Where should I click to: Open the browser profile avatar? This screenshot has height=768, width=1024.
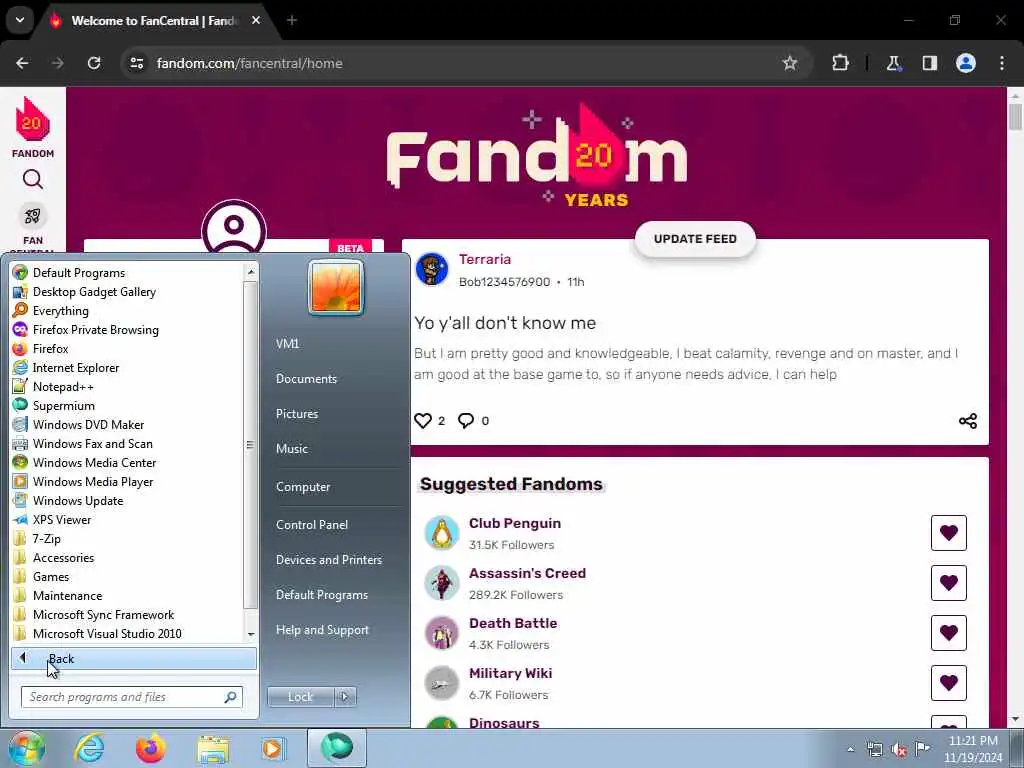pyautogui.click(x=966, y=63)
